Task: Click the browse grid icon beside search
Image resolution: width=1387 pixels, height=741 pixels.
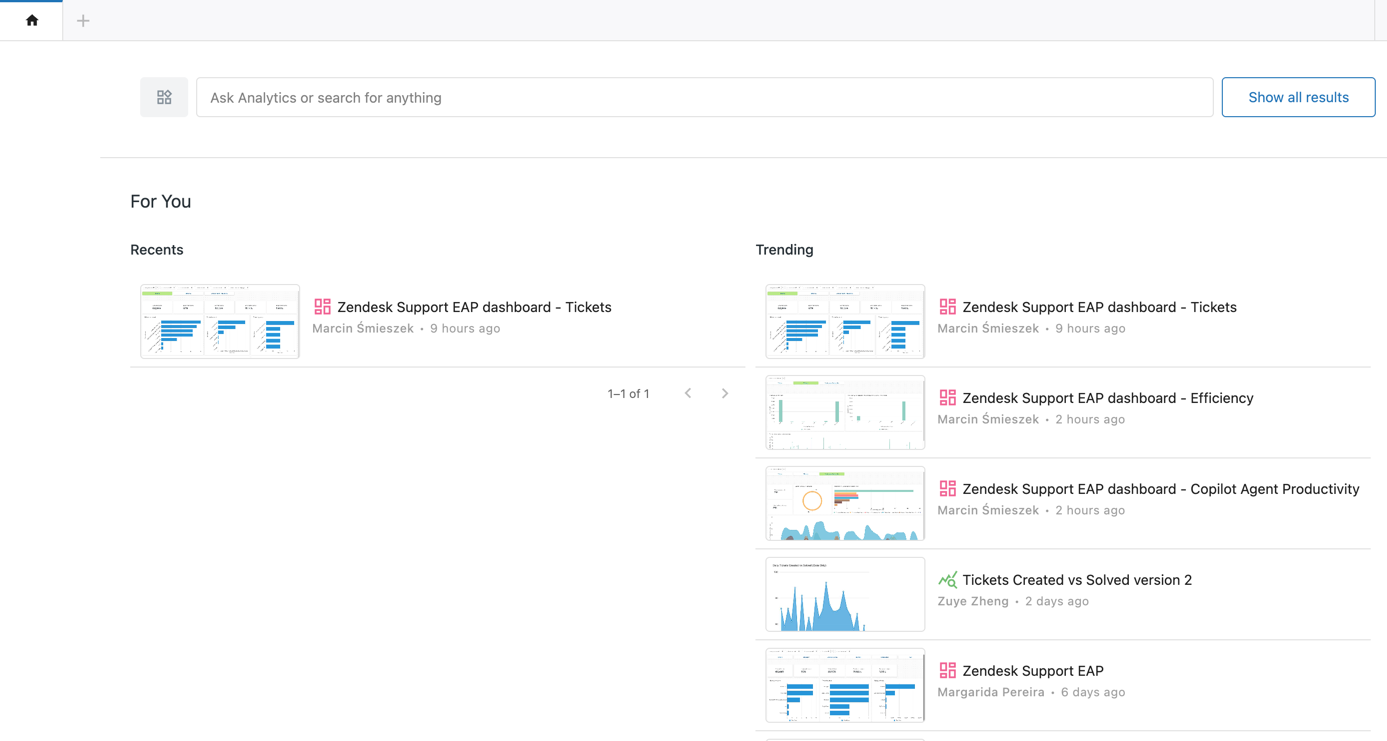Action: click(164, 97)
